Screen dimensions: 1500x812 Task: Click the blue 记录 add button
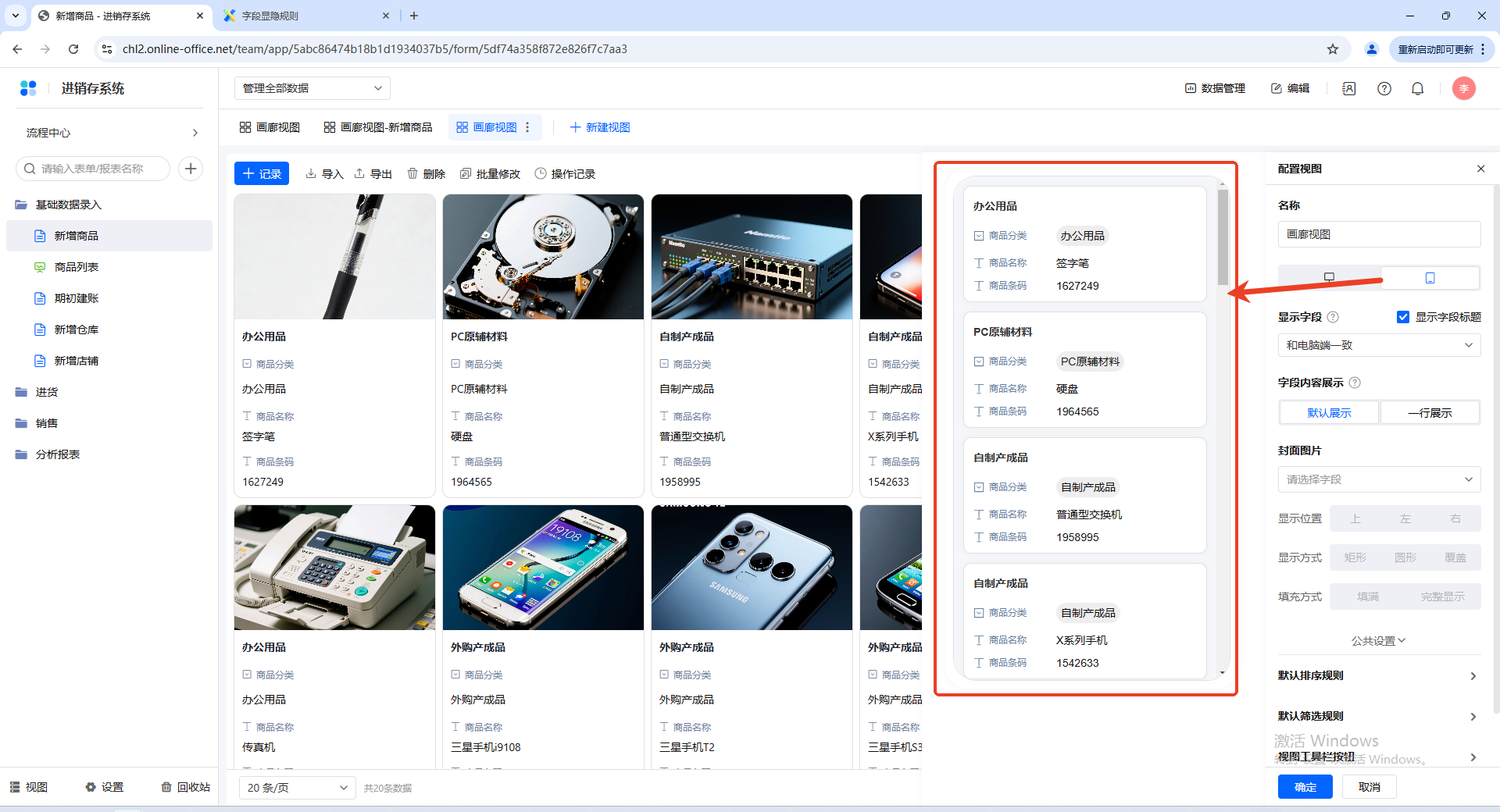[262, 173]
